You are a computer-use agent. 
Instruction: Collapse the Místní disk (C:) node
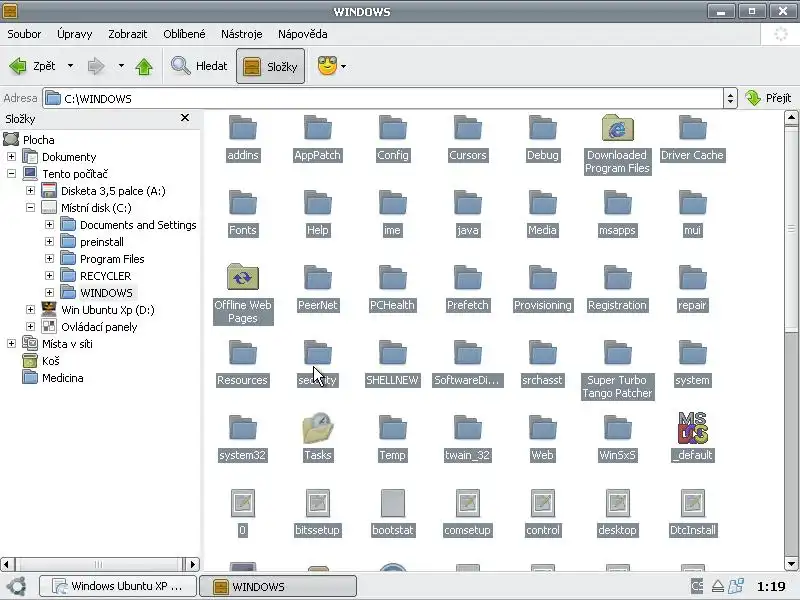click(x=30, y=208)
